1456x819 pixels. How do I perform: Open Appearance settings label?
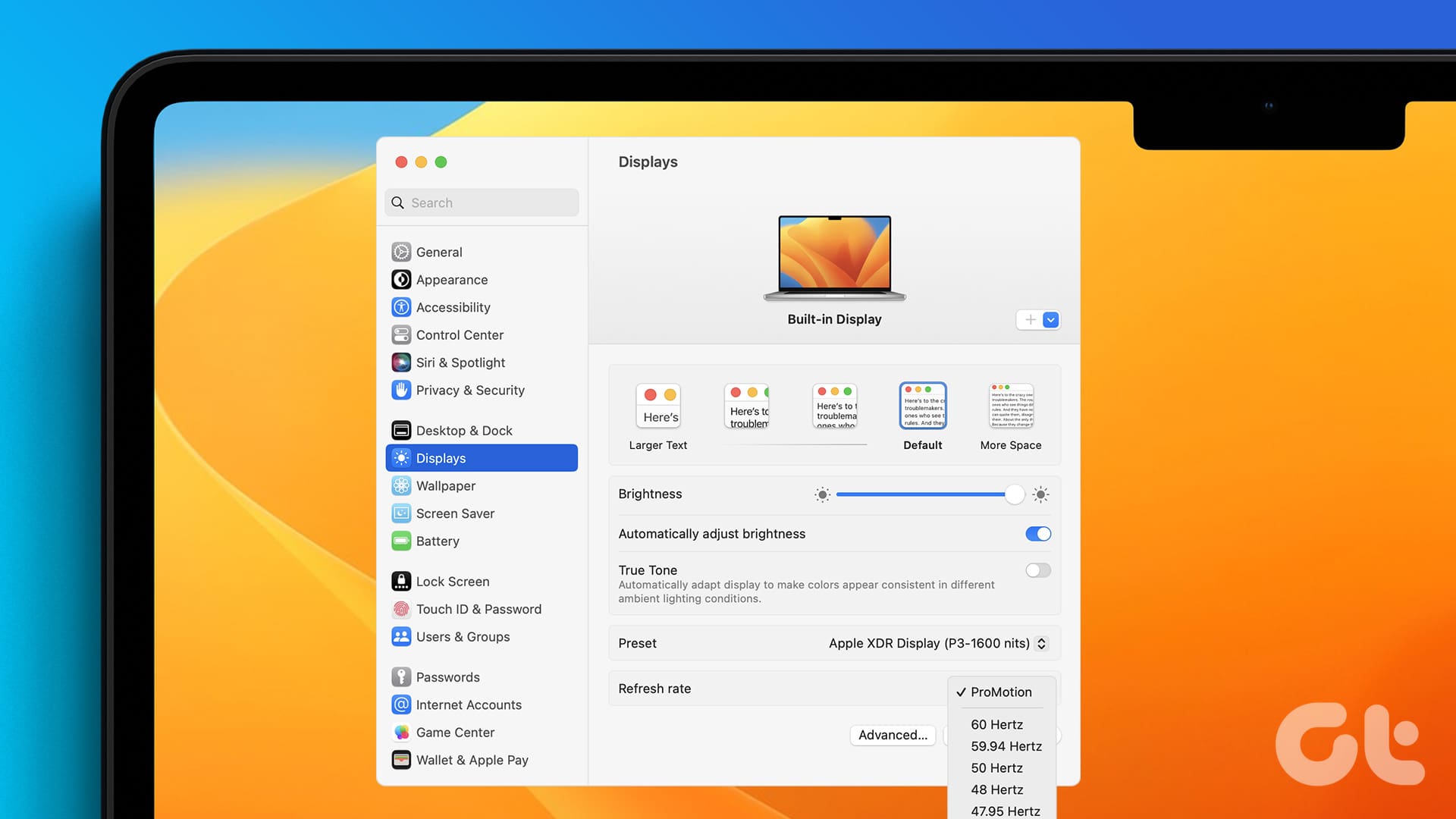click(452, 280)
